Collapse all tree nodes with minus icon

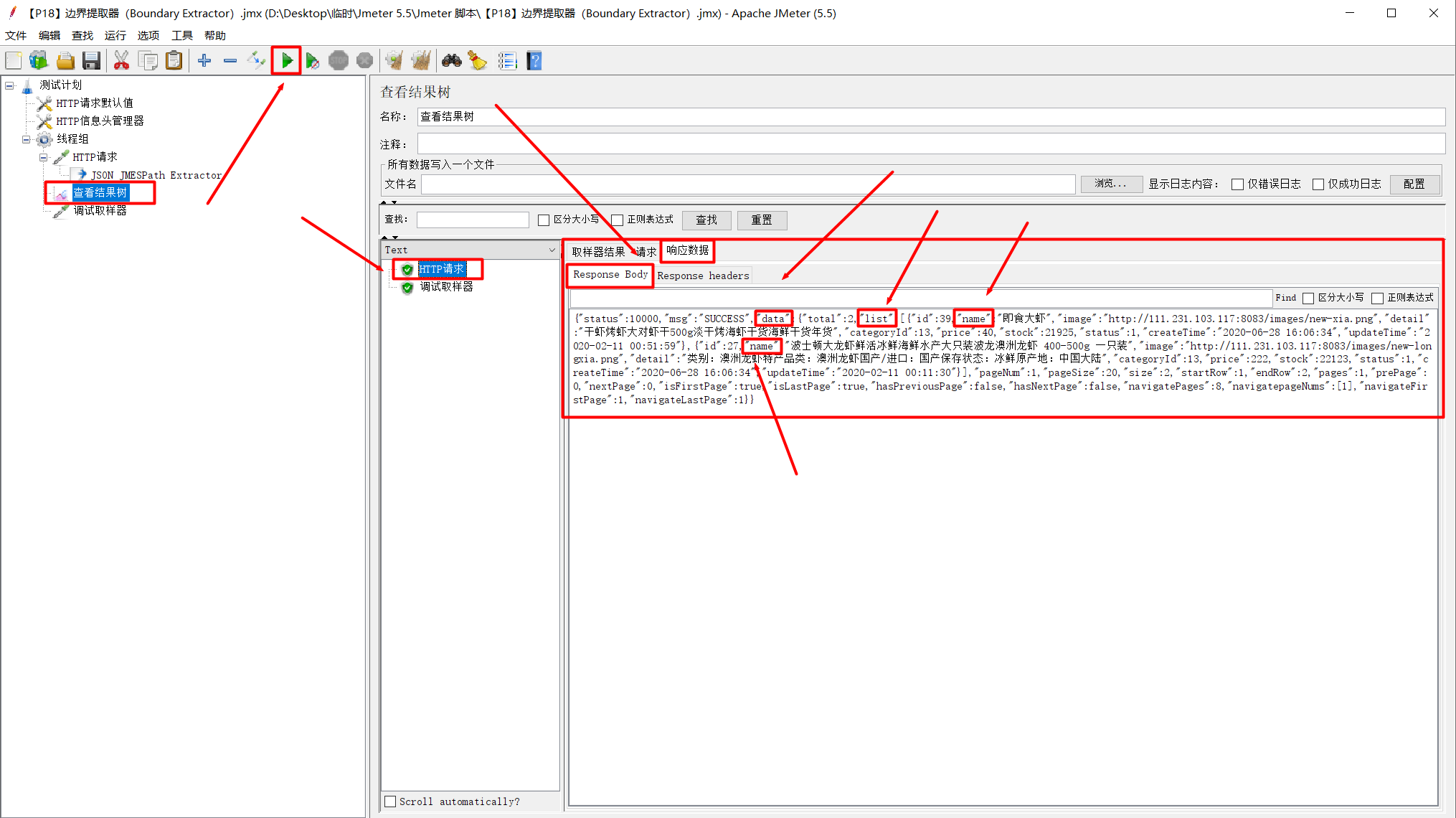230,61
